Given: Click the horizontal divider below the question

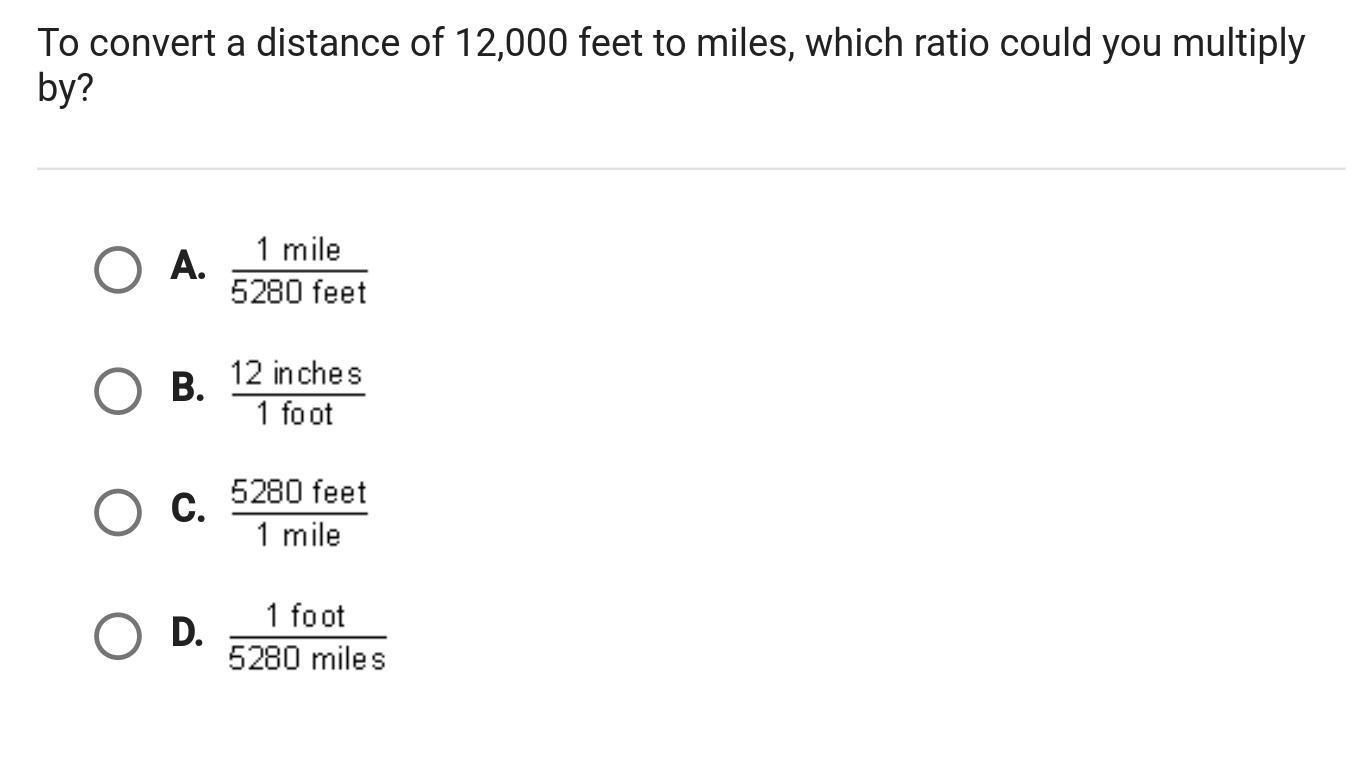Looking at the screenshot, I should (690, 169).
